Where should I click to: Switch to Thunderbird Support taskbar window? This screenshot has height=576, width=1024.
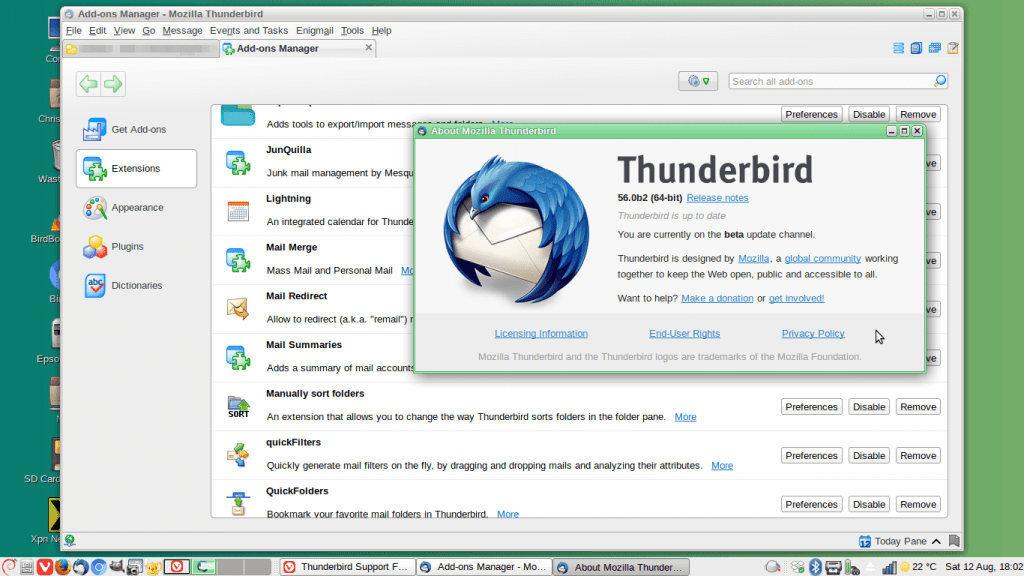(347, 567)
